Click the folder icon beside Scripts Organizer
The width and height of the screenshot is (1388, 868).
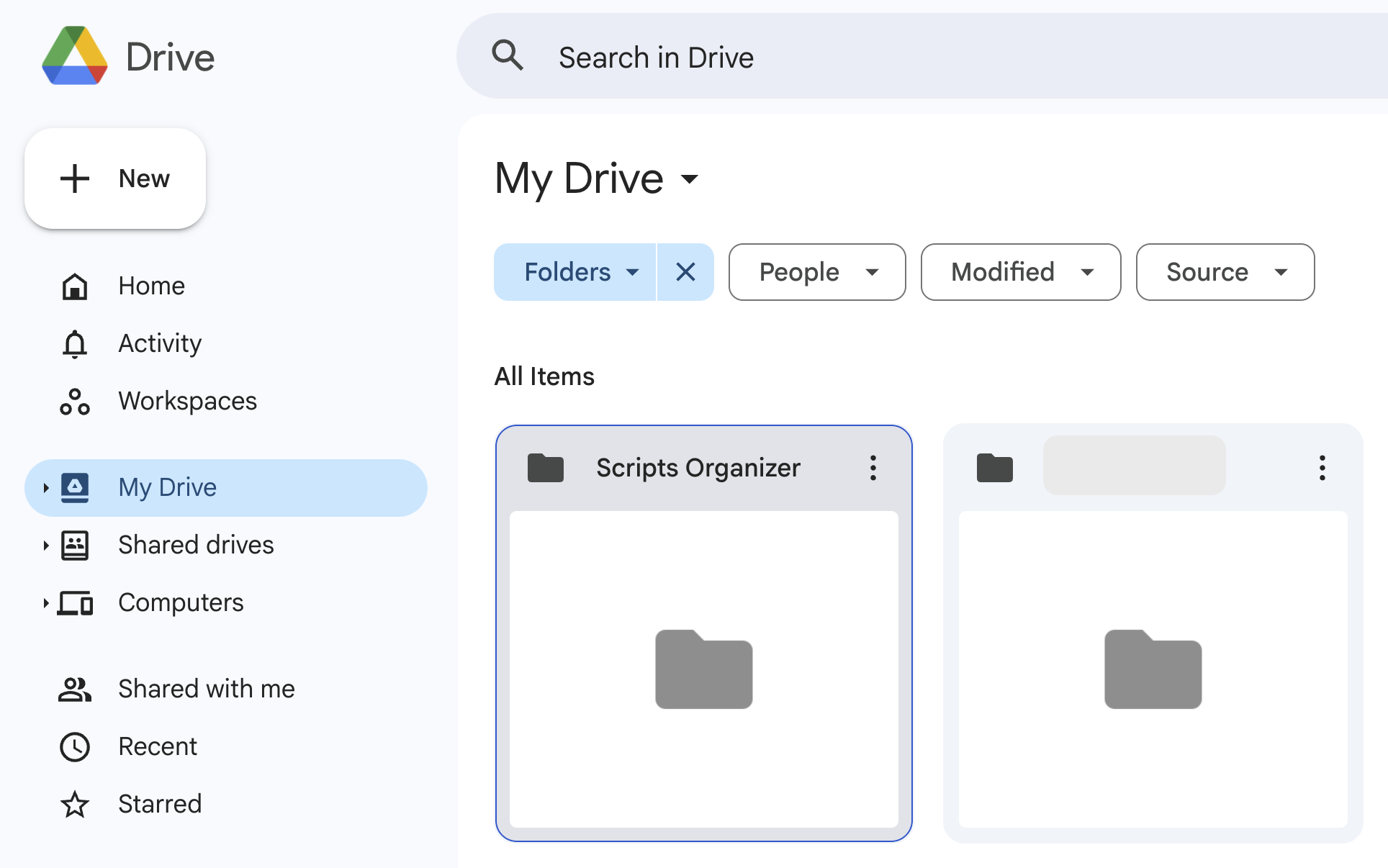[546, 468]
